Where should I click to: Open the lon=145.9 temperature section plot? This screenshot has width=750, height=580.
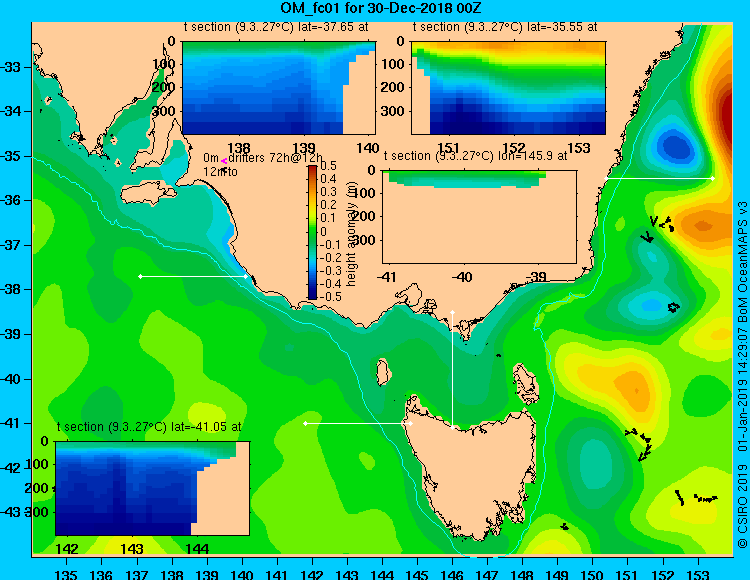479,216
